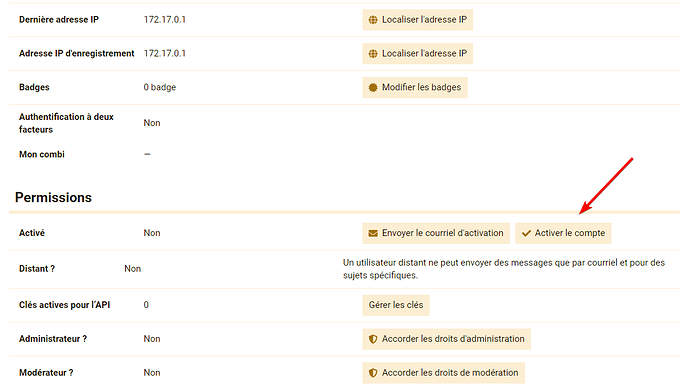
Task: Click the dash value of Mon combi
Action: (x=147, y=154)
